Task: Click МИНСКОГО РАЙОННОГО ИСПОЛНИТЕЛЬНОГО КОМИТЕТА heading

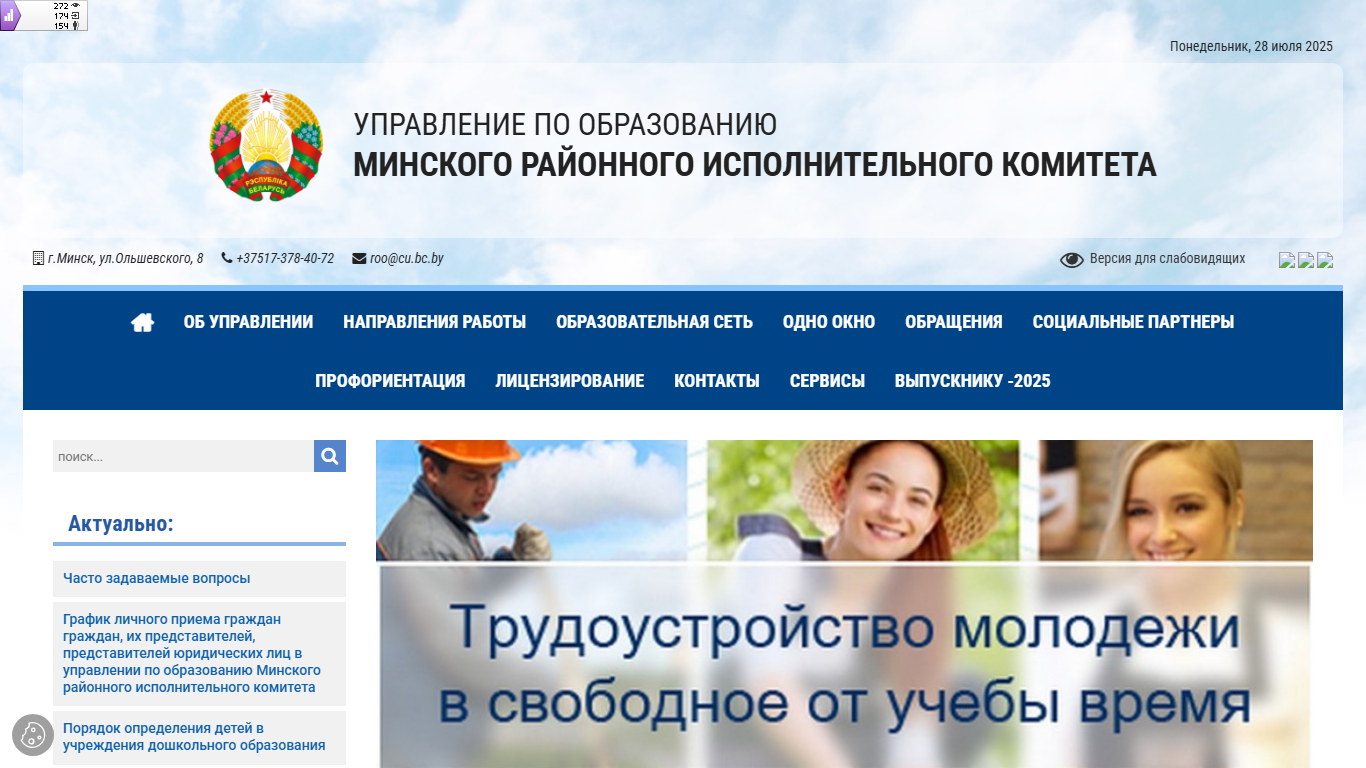Action: [x=755, y=164]
